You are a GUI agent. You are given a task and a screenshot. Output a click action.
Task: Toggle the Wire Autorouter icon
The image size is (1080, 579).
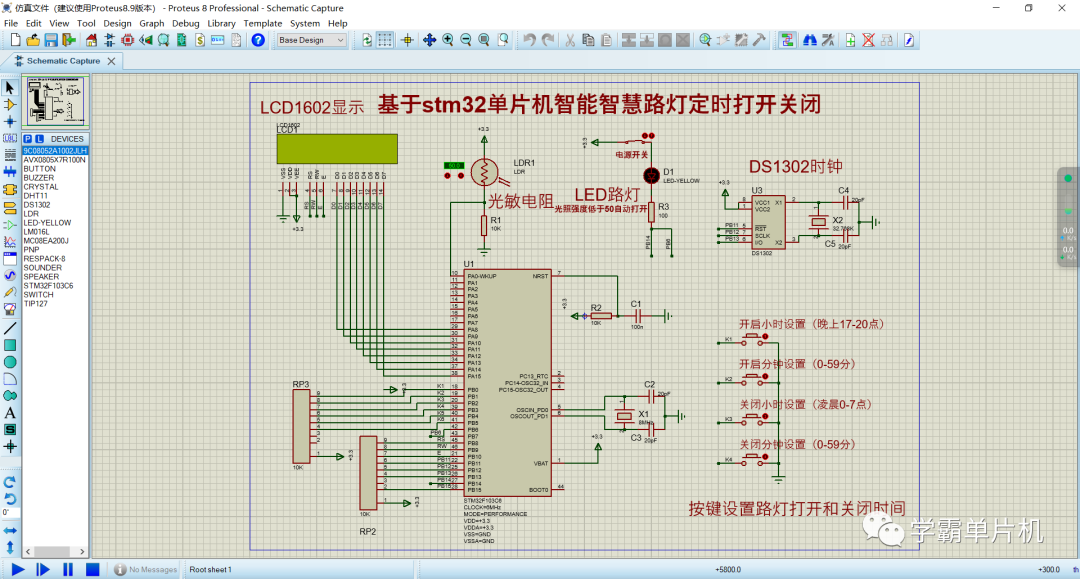[787, 40]
